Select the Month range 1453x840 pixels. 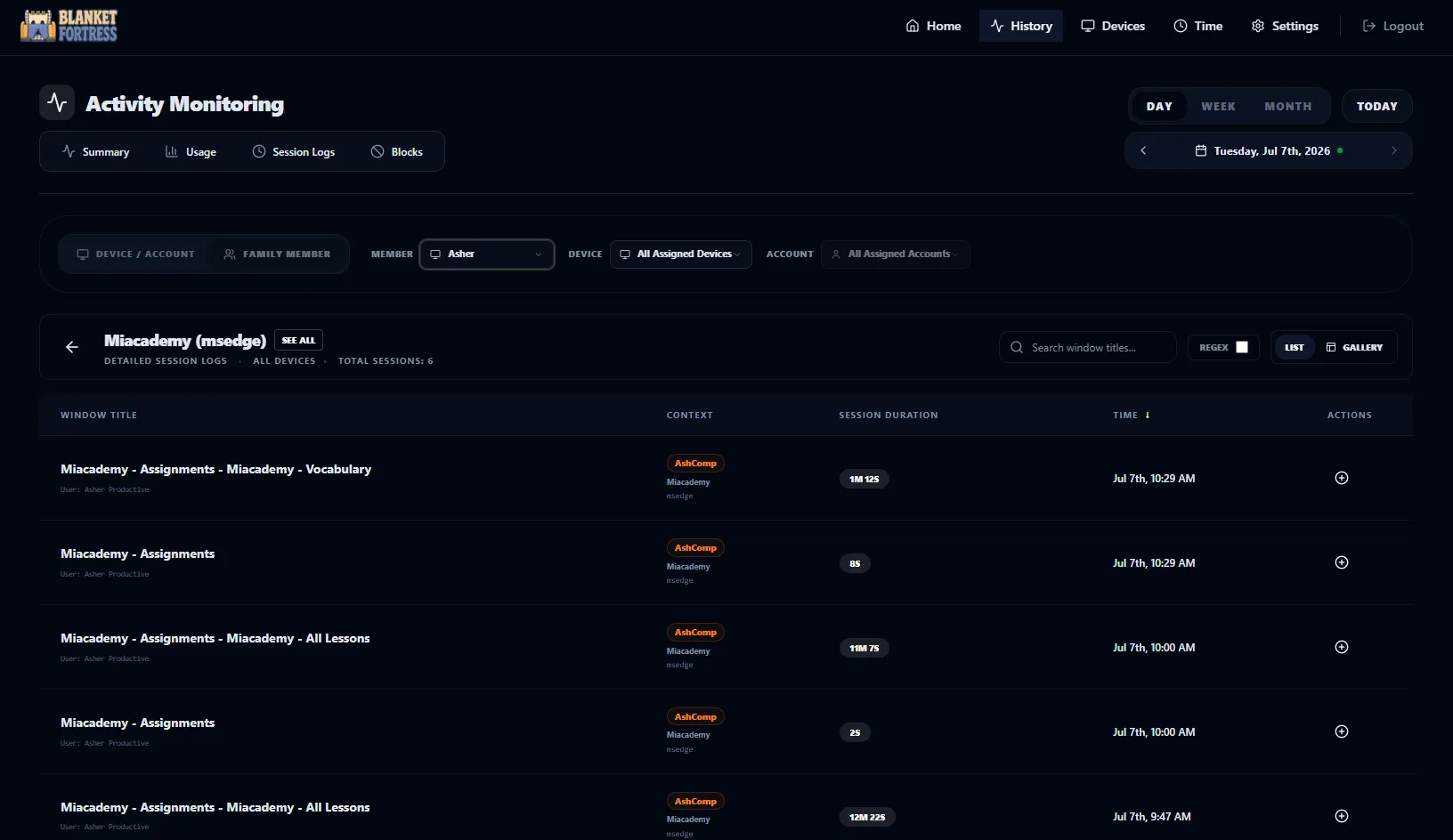pyautogui.click(x=1287, y=106)
